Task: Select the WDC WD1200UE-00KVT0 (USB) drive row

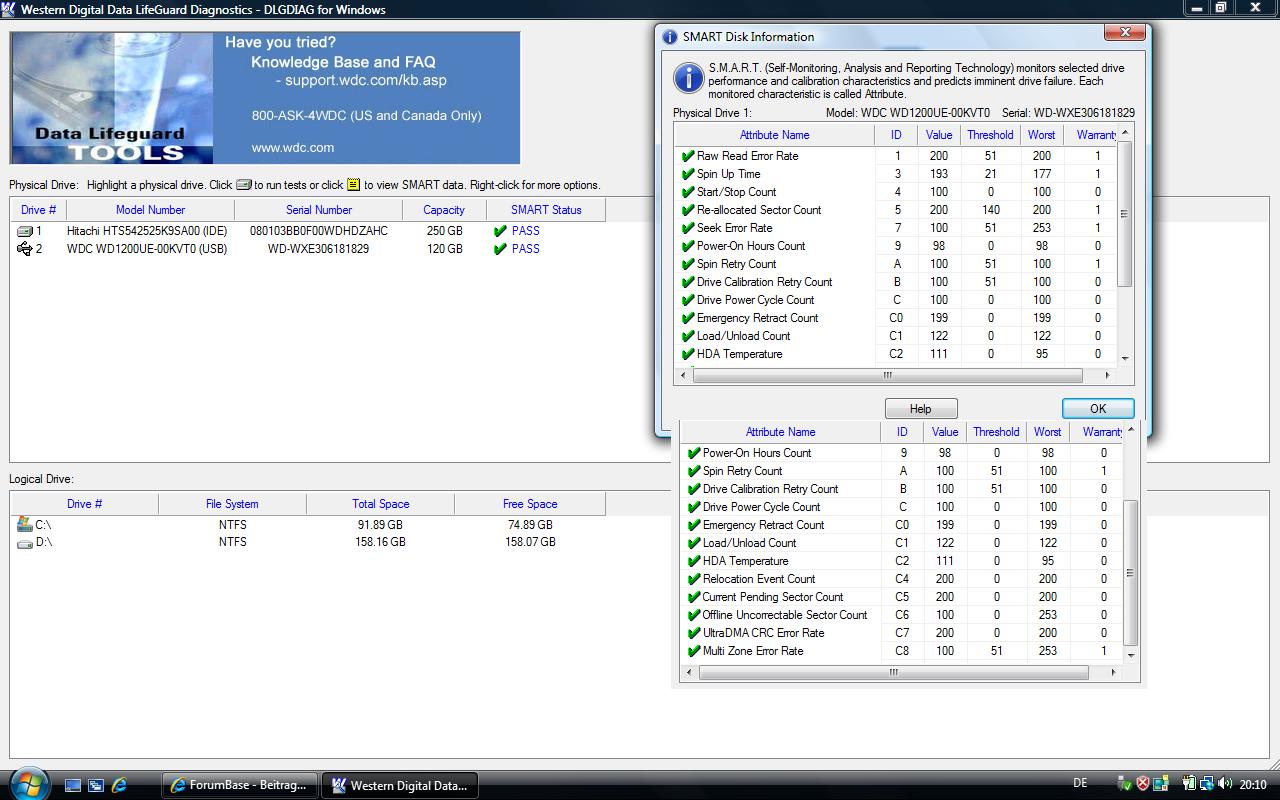Action: pos(308,249)
